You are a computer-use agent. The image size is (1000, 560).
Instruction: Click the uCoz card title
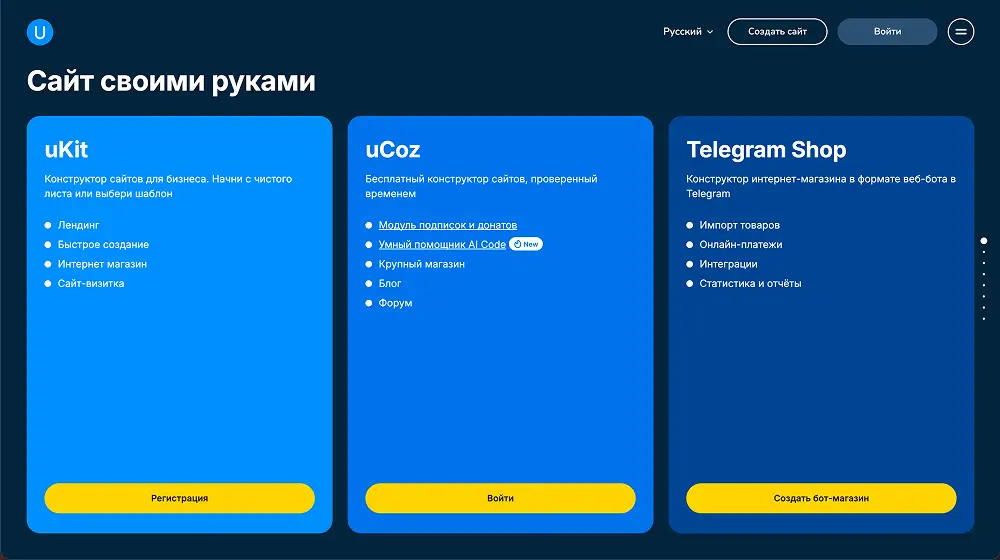pyautogui.click(x=392, y=150)
